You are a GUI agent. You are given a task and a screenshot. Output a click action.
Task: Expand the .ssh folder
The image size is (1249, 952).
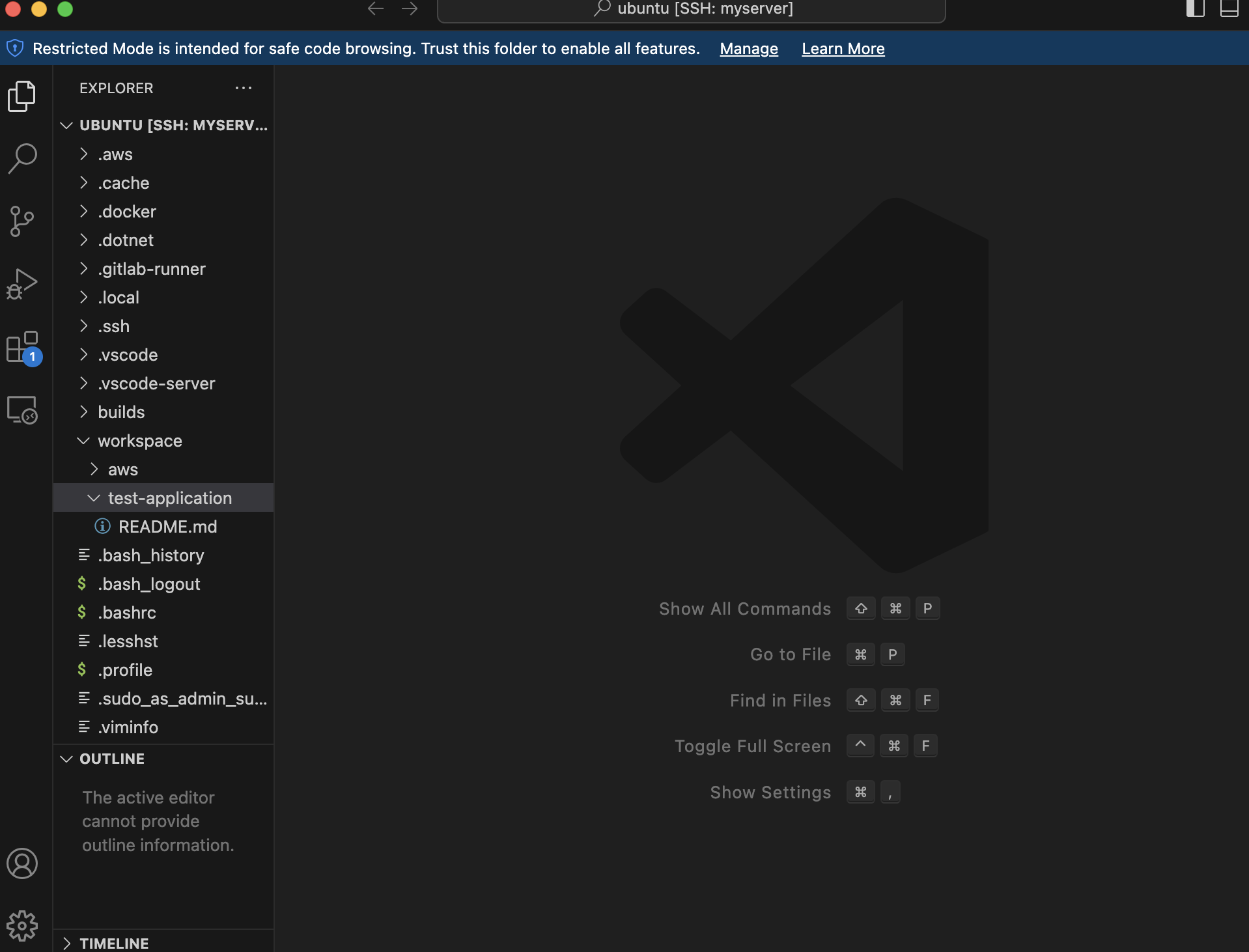[x=83, y=326]
